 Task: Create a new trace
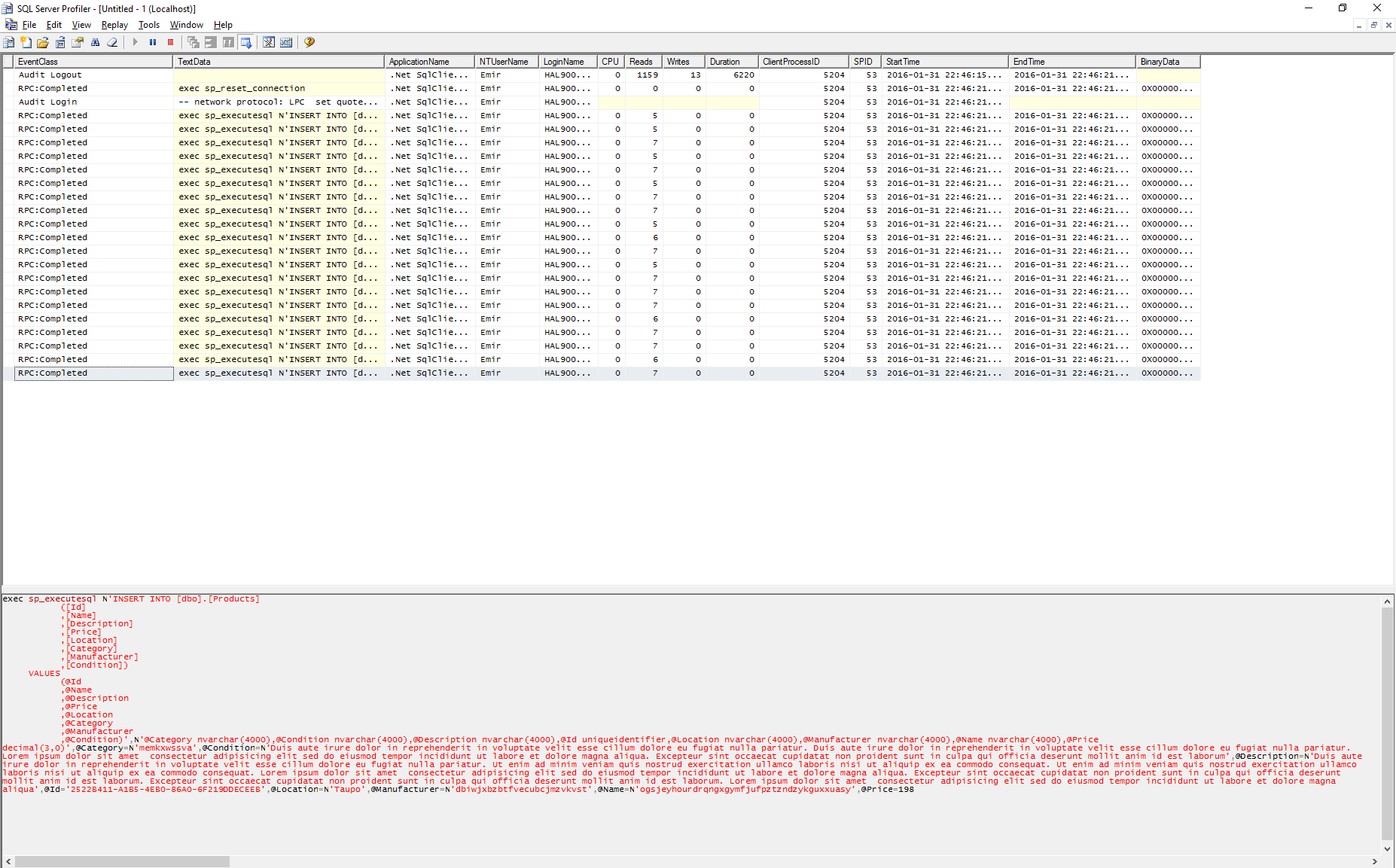coord(9,42)
